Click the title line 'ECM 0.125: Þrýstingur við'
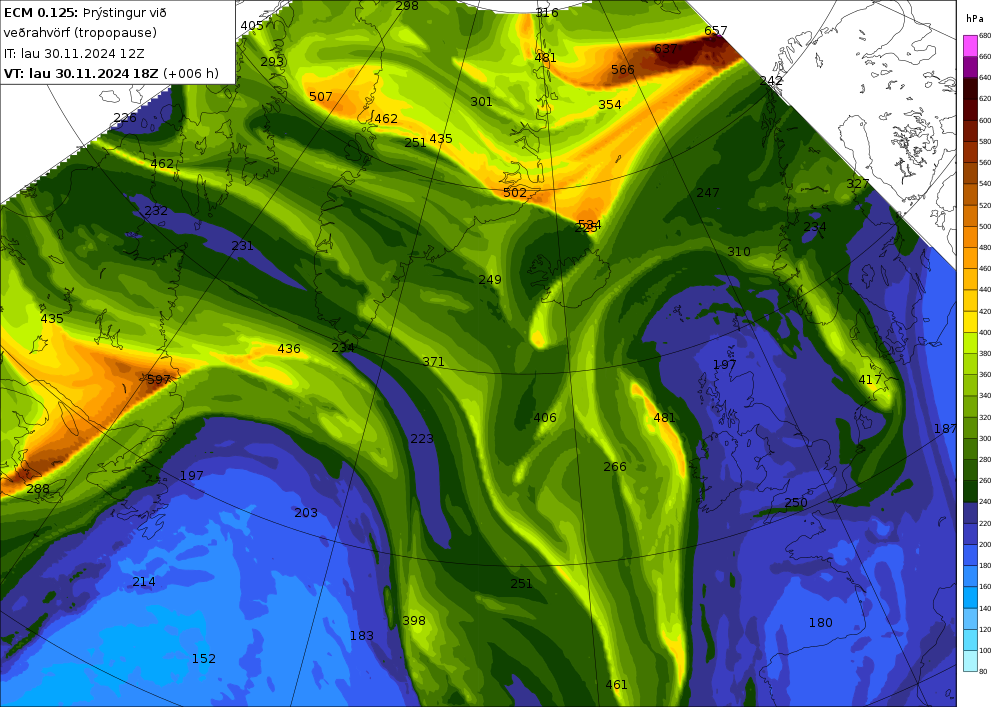The height and width of the screenshot is (707, 1000). [x=85, y=13]
